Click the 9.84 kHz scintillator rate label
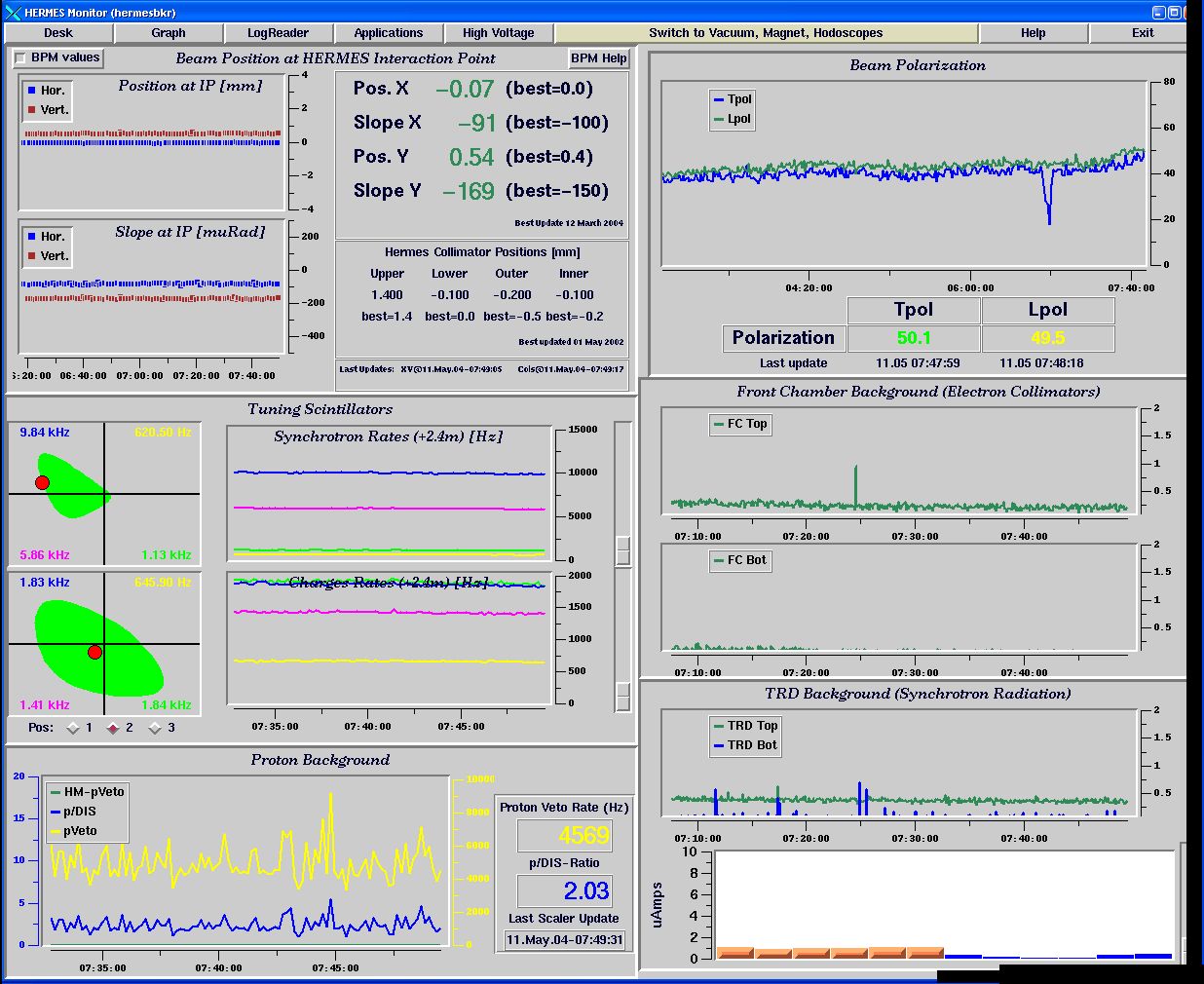The height and width of the screenshot is (984, 1204). tap(45, 433)
